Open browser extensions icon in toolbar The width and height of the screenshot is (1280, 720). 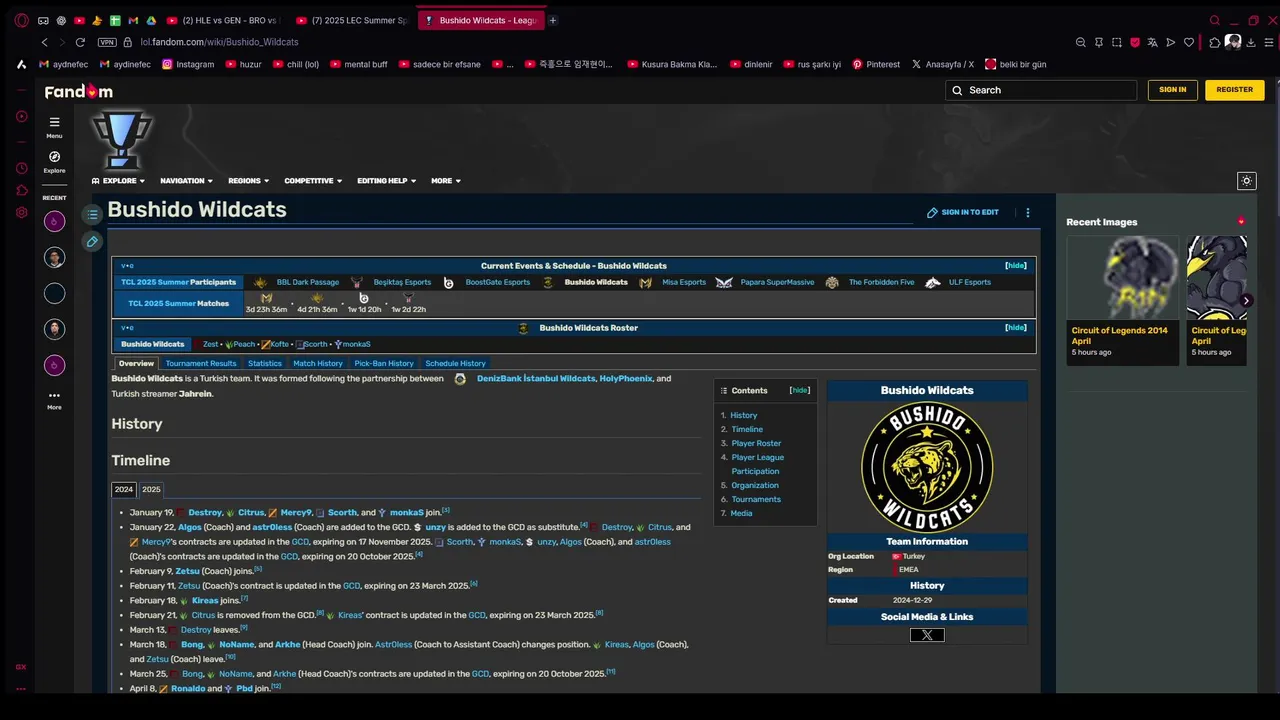click(x=1214, y=42)
